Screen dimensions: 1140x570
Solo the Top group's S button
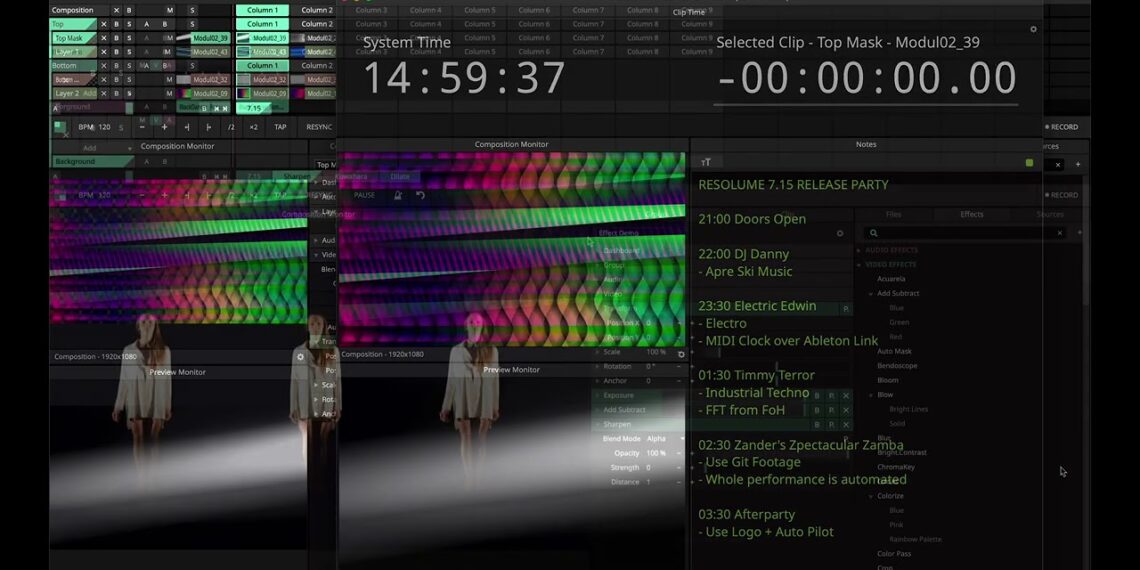pos(129,24)
